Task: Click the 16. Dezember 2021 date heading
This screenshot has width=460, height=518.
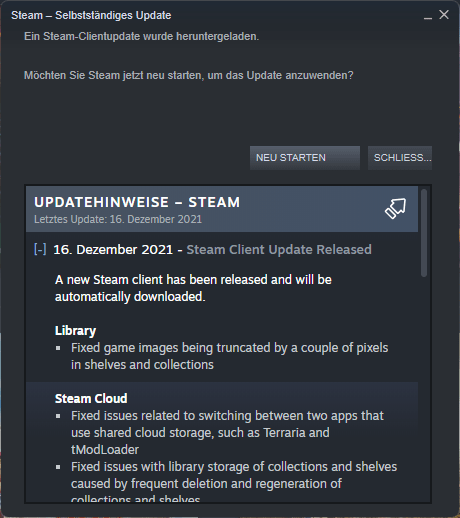Action: click(x=113, y=250)
